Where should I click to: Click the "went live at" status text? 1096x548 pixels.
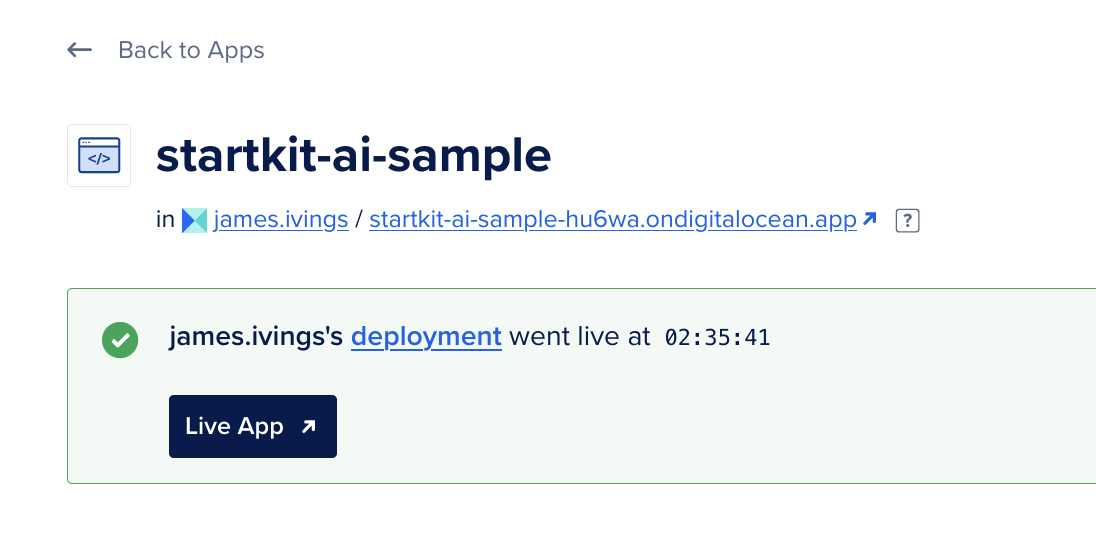tap(580, 337)
